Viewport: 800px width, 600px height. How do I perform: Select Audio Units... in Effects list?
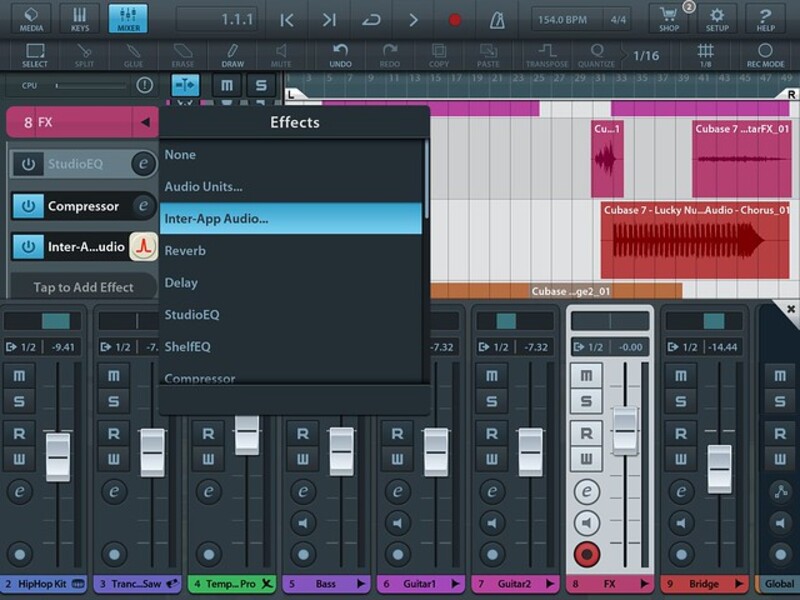pos(291,187)
